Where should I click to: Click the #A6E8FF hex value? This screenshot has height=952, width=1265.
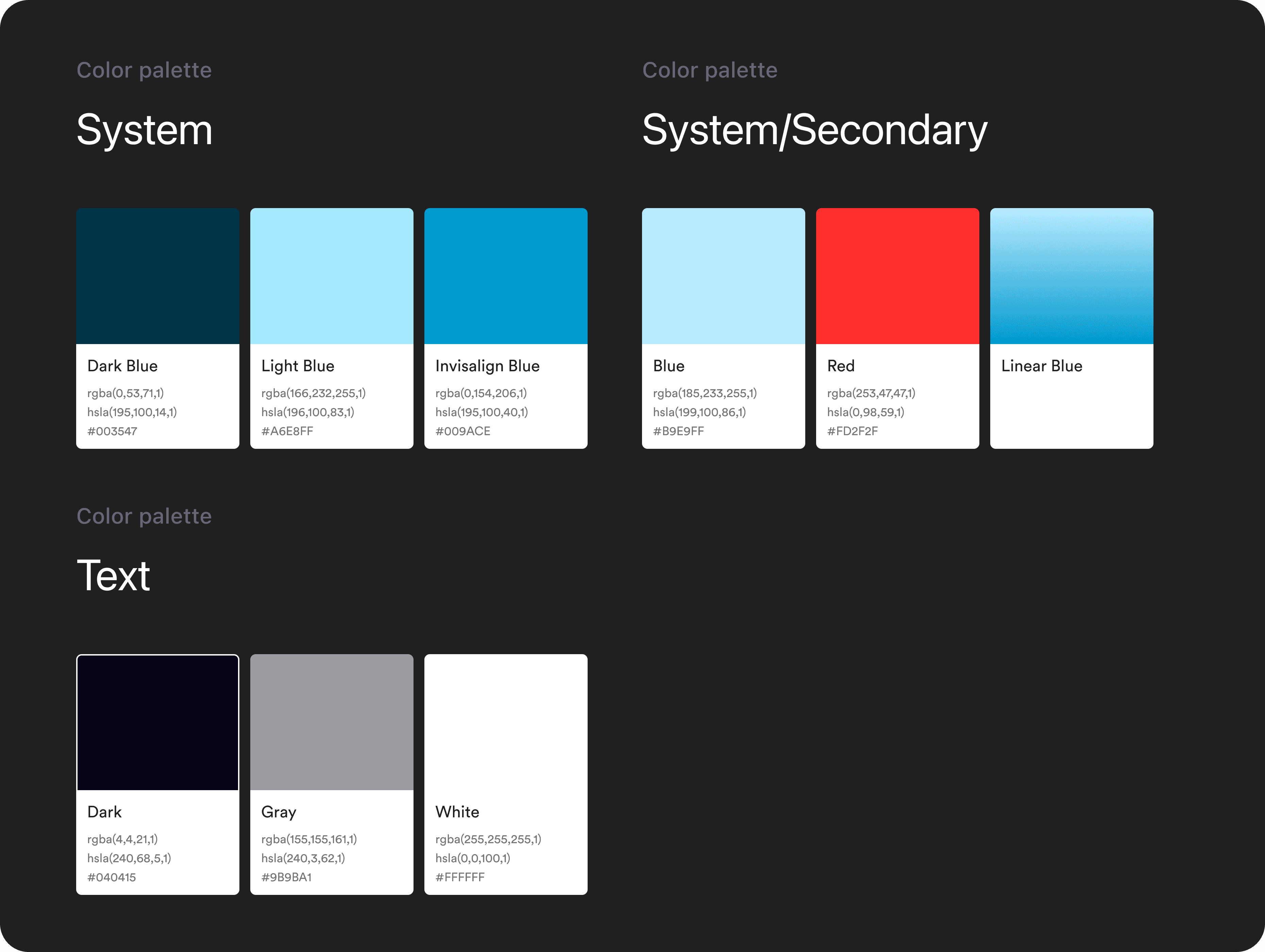pyautogui.click(x=287, y=431)
